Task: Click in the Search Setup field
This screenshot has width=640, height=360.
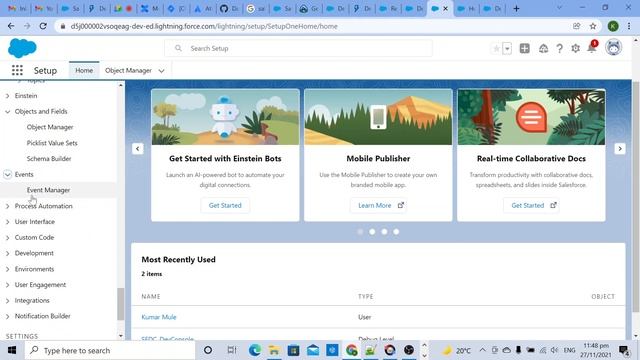Action: point(298,48)
